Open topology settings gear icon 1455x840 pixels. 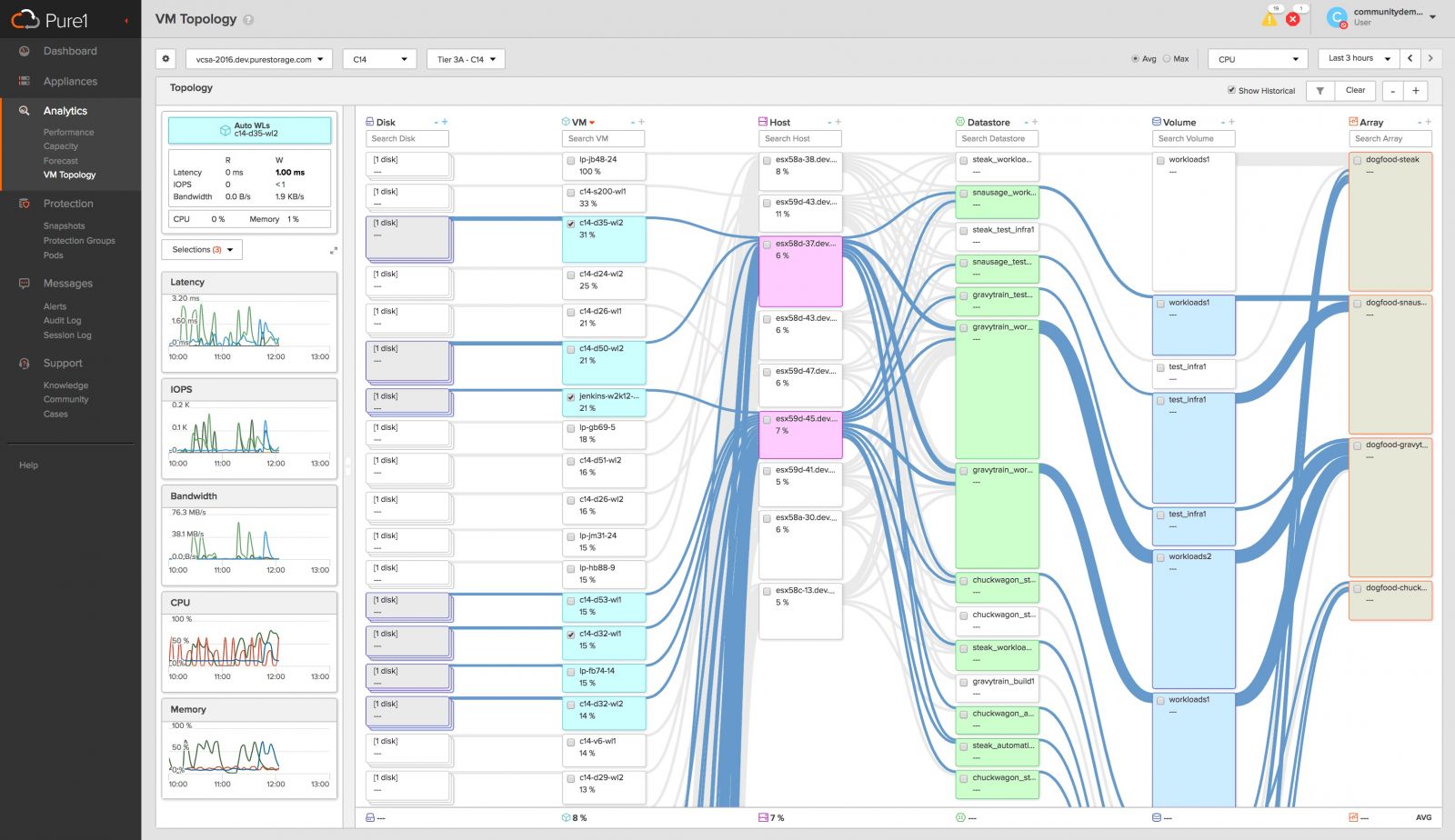tap(166, 59)
